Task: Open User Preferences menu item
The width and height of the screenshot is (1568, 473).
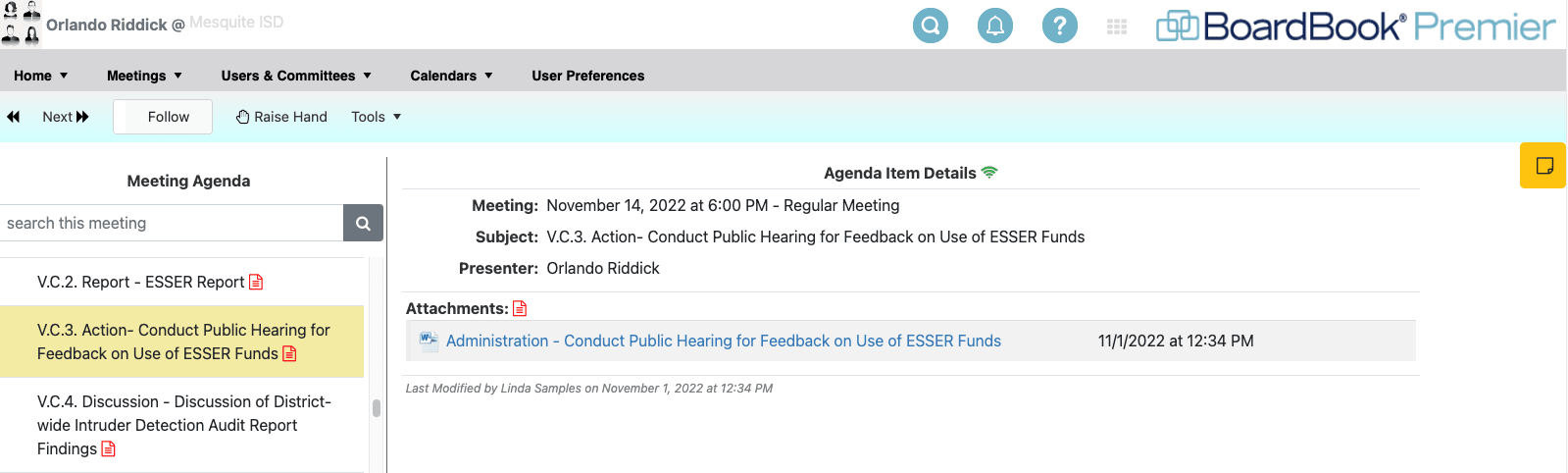Action: click(588, 76)
